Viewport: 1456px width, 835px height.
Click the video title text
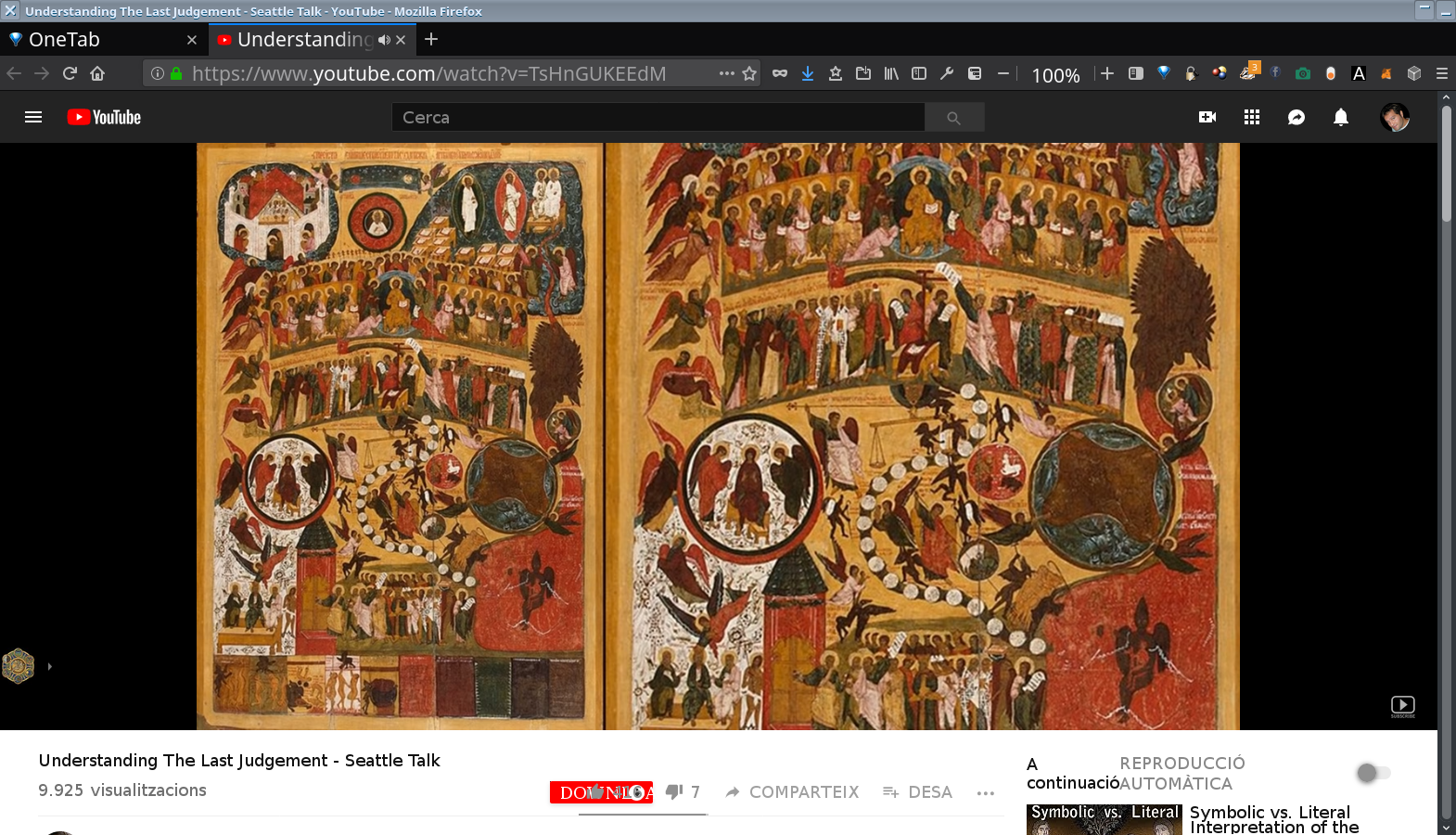click(x=239, y=761)
